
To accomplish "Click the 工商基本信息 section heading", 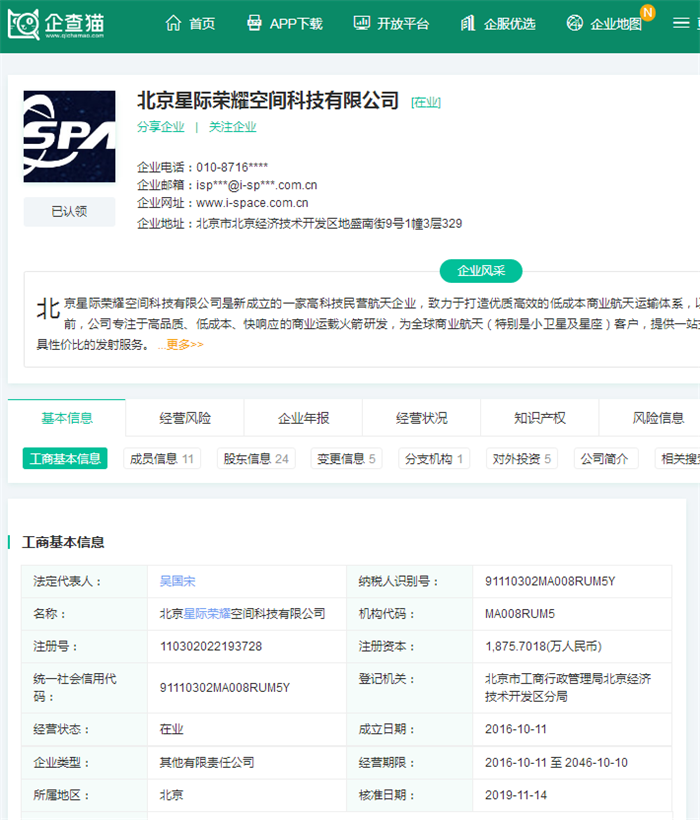I will pos(63,542).
